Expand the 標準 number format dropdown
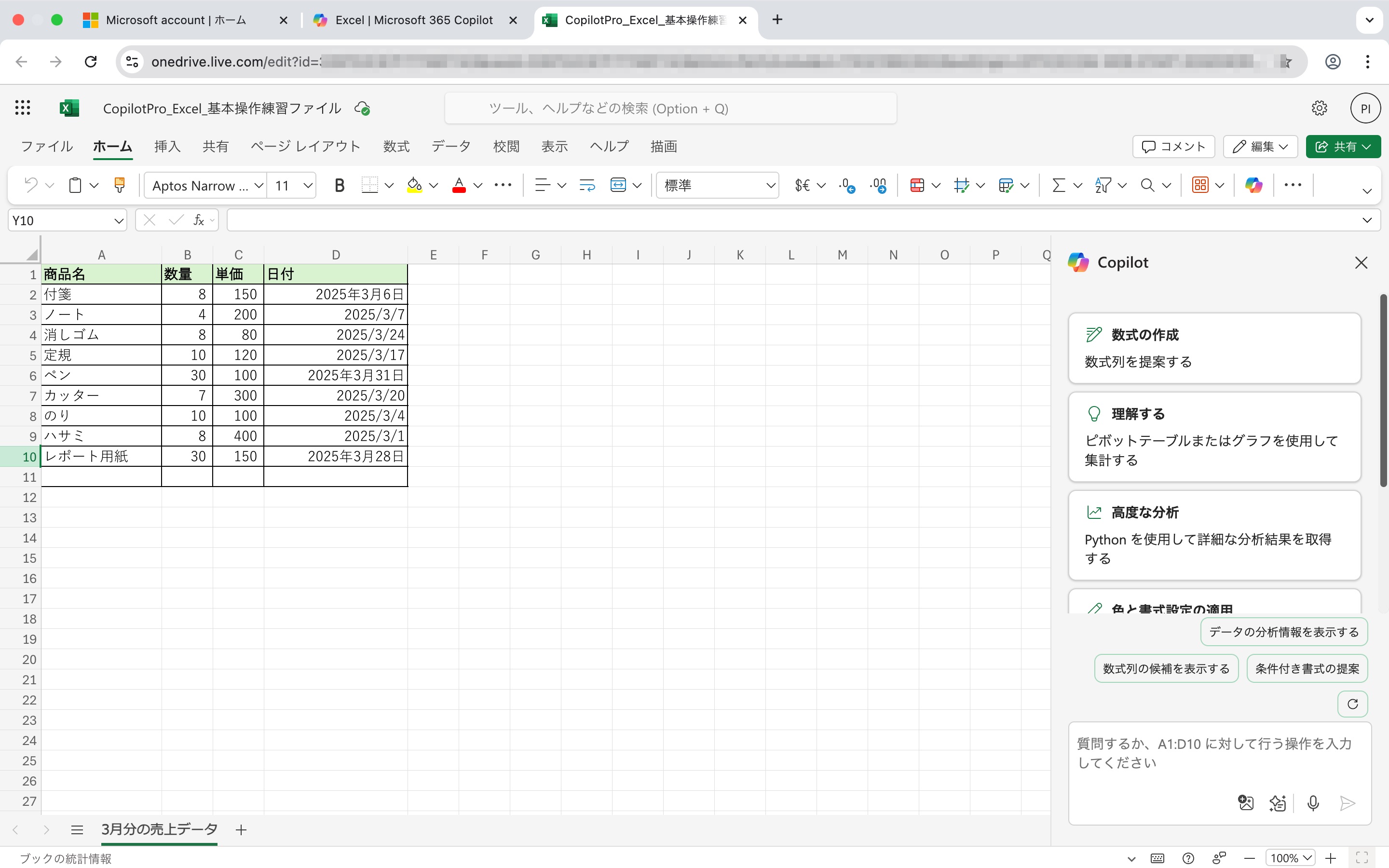The width and height of the screenshot is (1389, 868). point(770,186)
